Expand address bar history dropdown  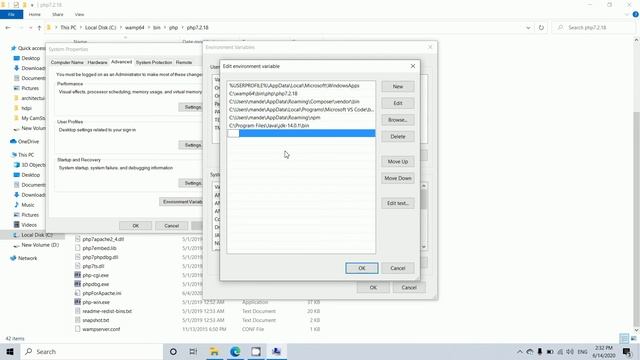click(529, 28)
